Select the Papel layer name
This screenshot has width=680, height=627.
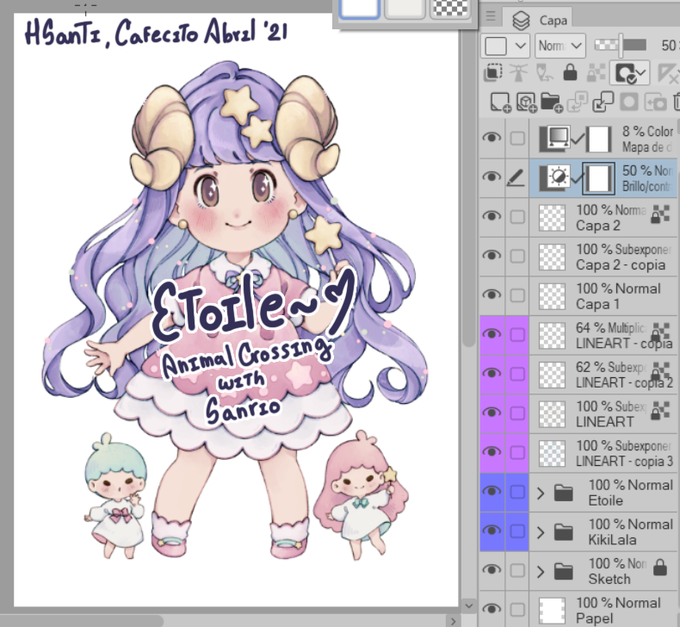coord(594,618)
